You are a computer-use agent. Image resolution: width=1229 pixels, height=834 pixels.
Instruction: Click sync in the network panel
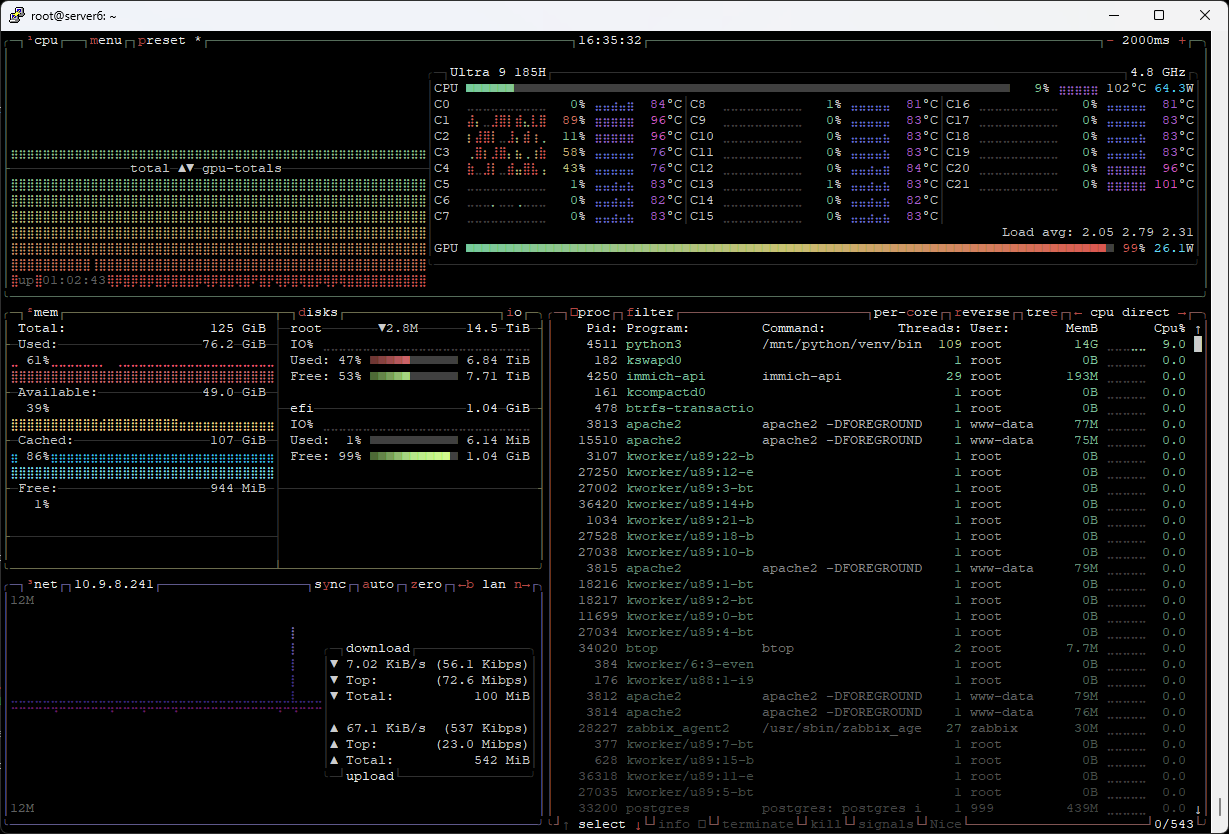[330, 584]
